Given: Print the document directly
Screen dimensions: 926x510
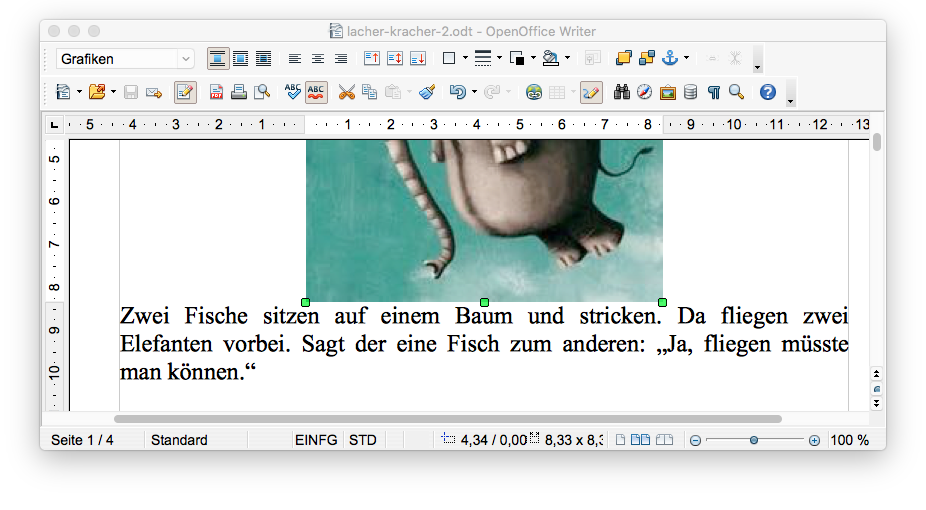Looking at the screenshot, I should point(239,92).
